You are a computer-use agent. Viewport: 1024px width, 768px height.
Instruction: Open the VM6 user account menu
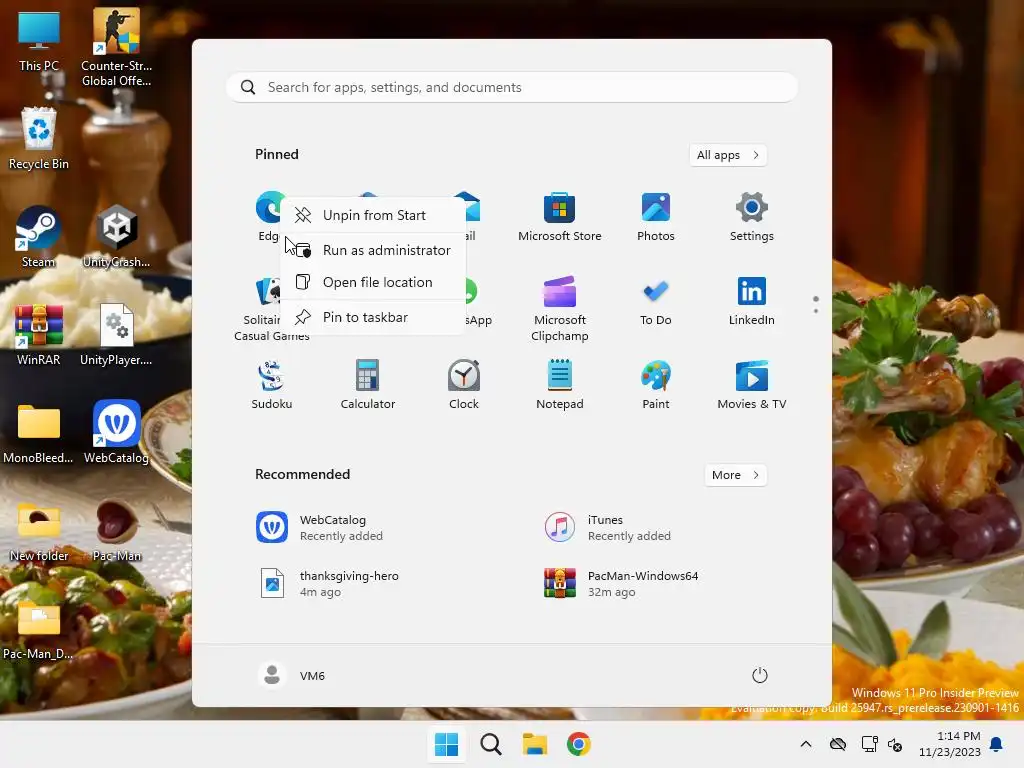tap(291, 675)
